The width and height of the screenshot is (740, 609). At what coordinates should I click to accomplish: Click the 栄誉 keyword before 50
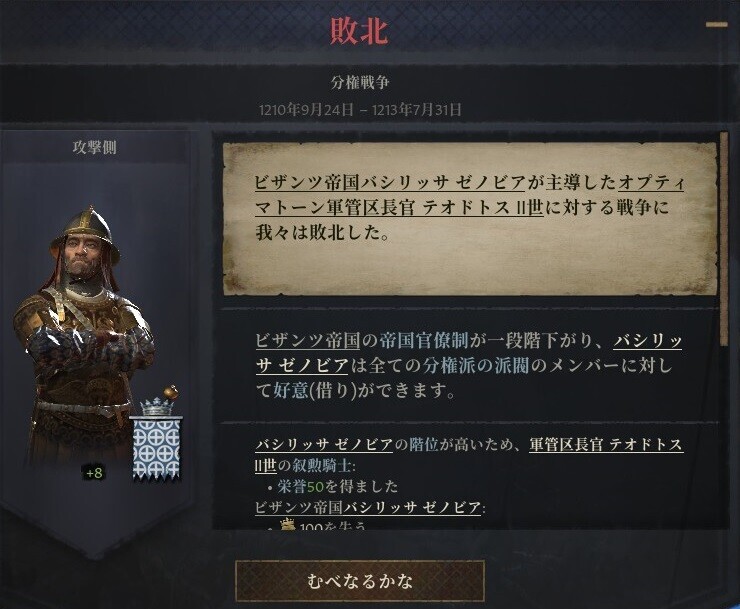pyautogui.click(x=292, y=486)
